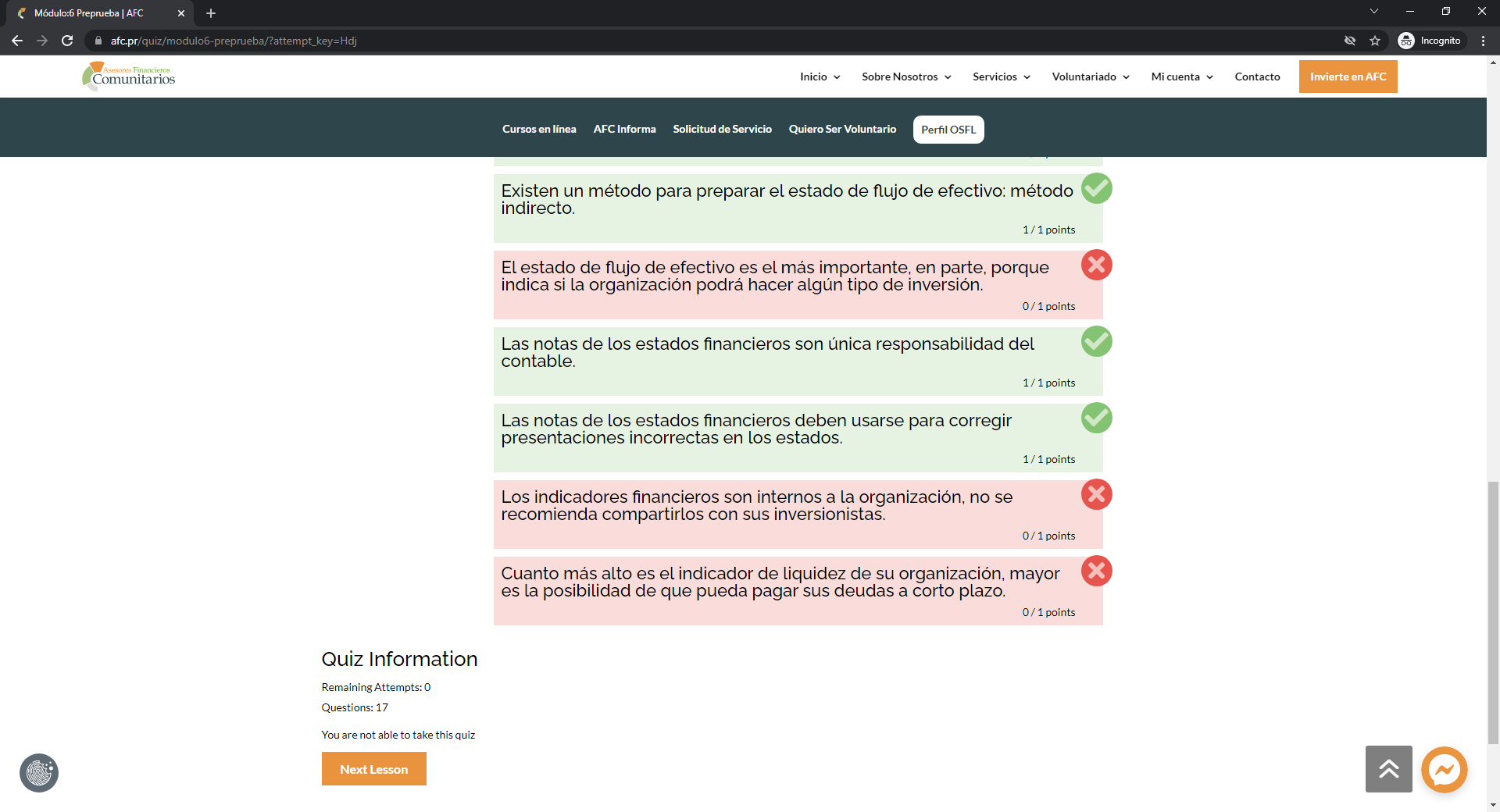This screenshot has width=1500, height=812.
Task: Click the Next Lesson button
Action: tap(373, 769)
